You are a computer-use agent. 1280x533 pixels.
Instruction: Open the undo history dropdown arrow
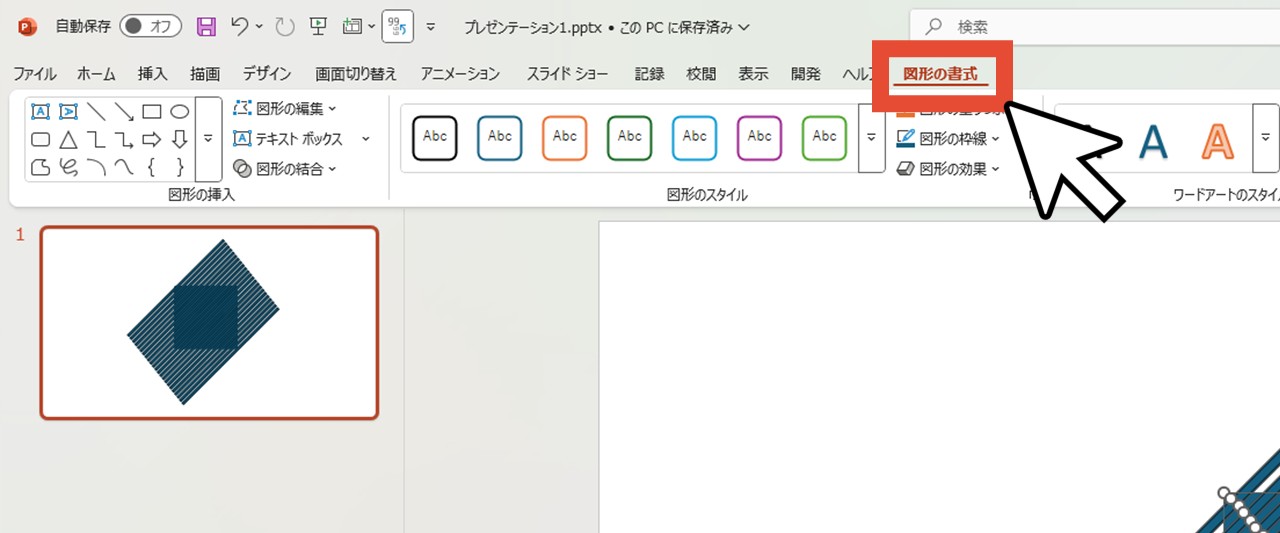click(x=259, y=27)
